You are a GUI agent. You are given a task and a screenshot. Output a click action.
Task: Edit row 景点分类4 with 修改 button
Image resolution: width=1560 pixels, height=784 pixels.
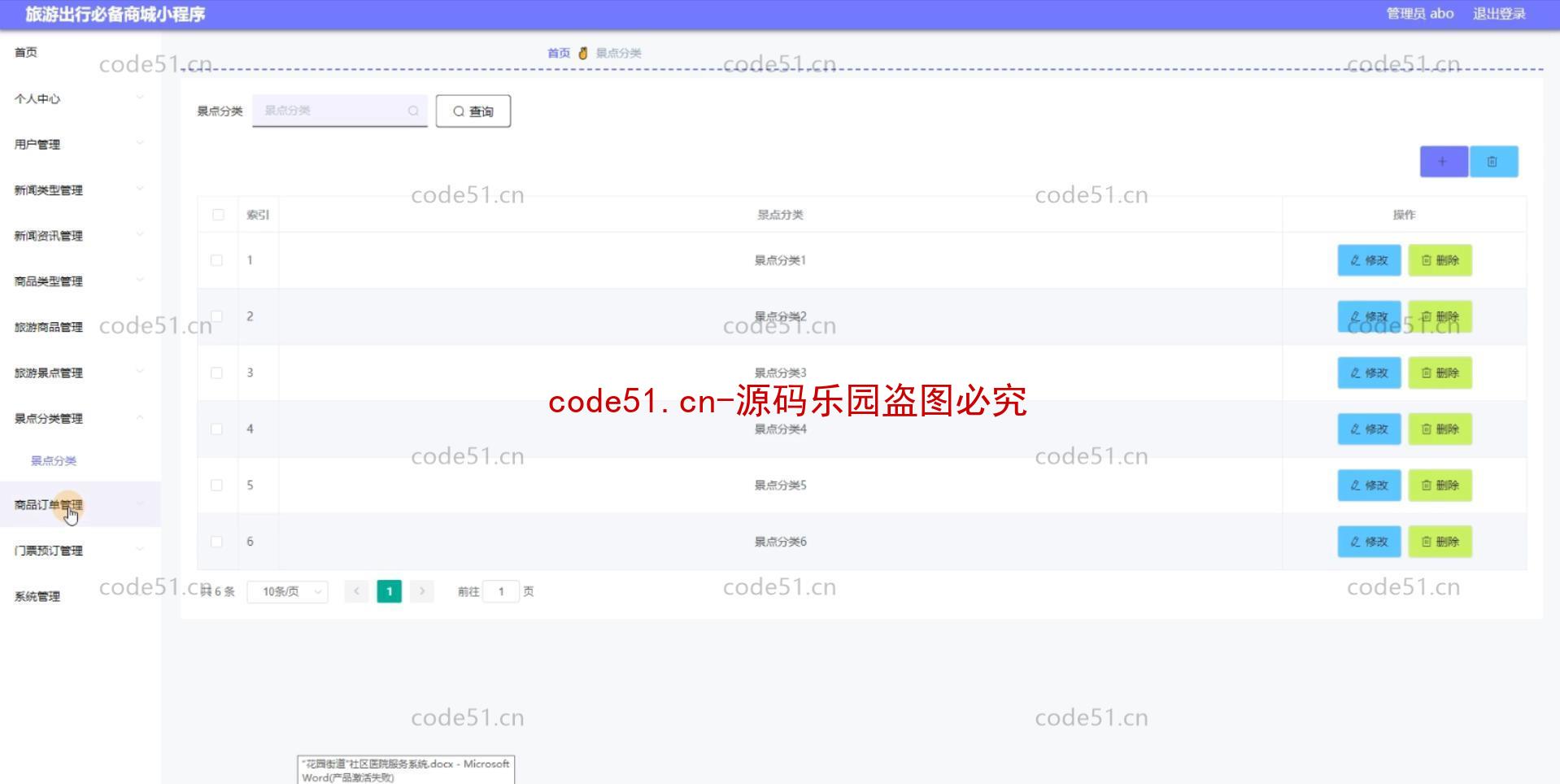click(x=1369, y=429)
